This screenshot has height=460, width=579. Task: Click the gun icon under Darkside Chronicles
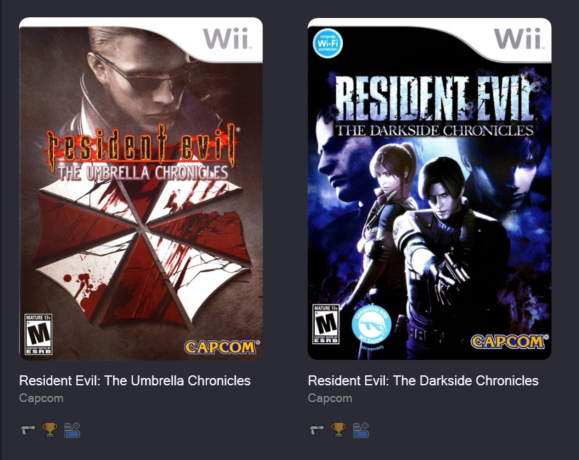coord(317,430)
